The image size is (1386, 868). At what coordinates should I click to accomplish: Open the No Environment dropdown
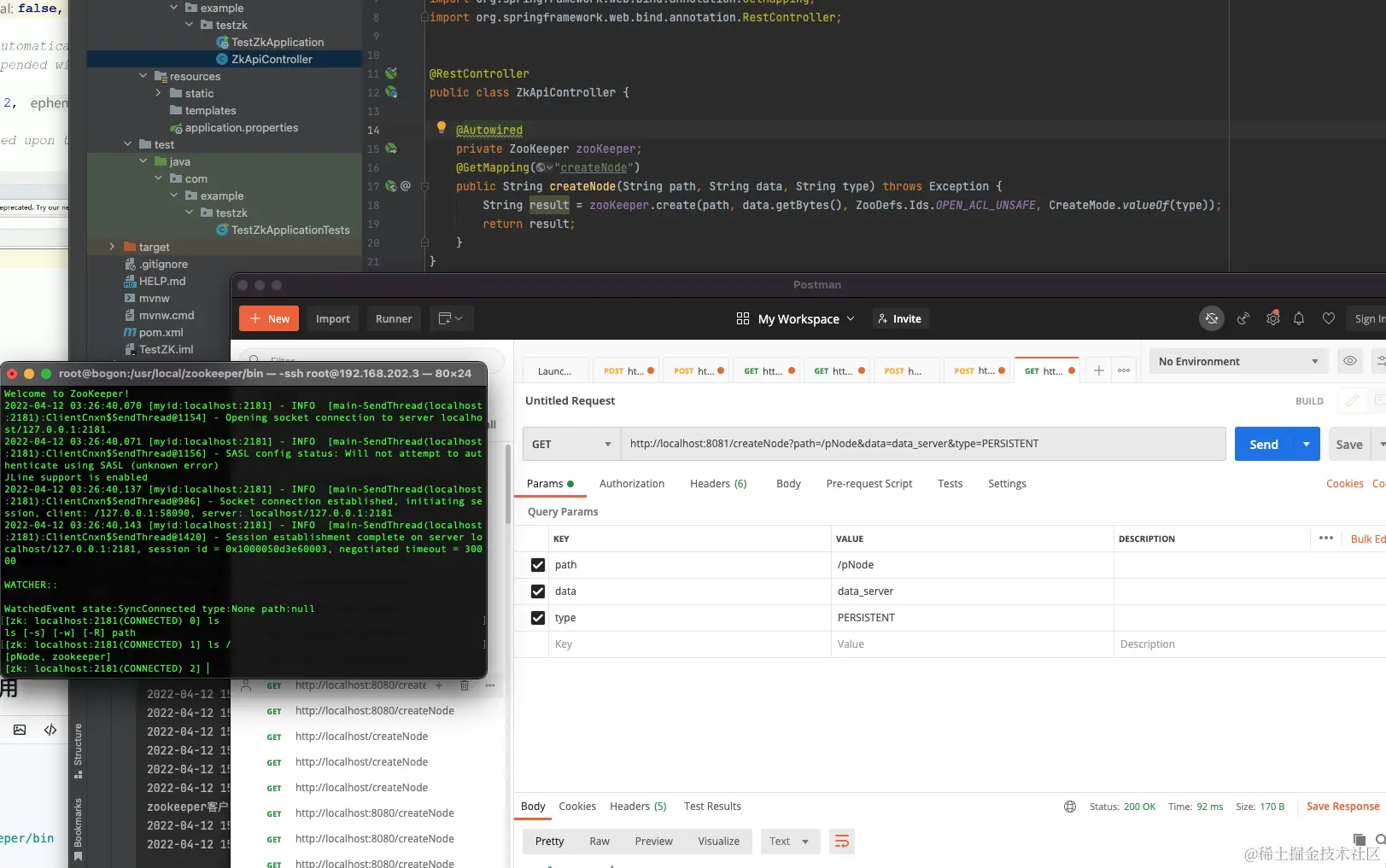click(x=1239, y=361)
